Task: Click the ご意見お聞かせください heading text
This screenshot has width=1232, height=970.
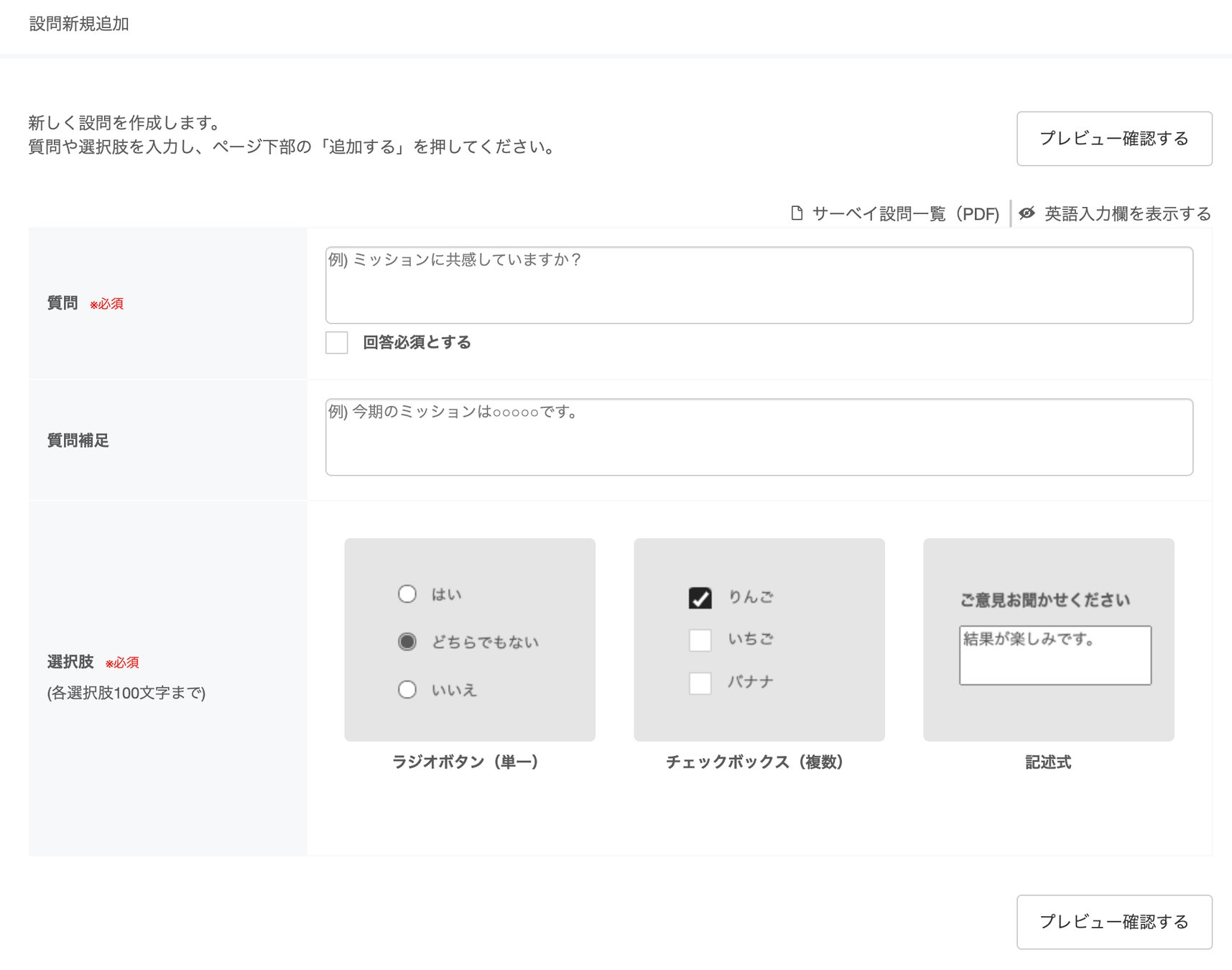Action: point(1045,600)
